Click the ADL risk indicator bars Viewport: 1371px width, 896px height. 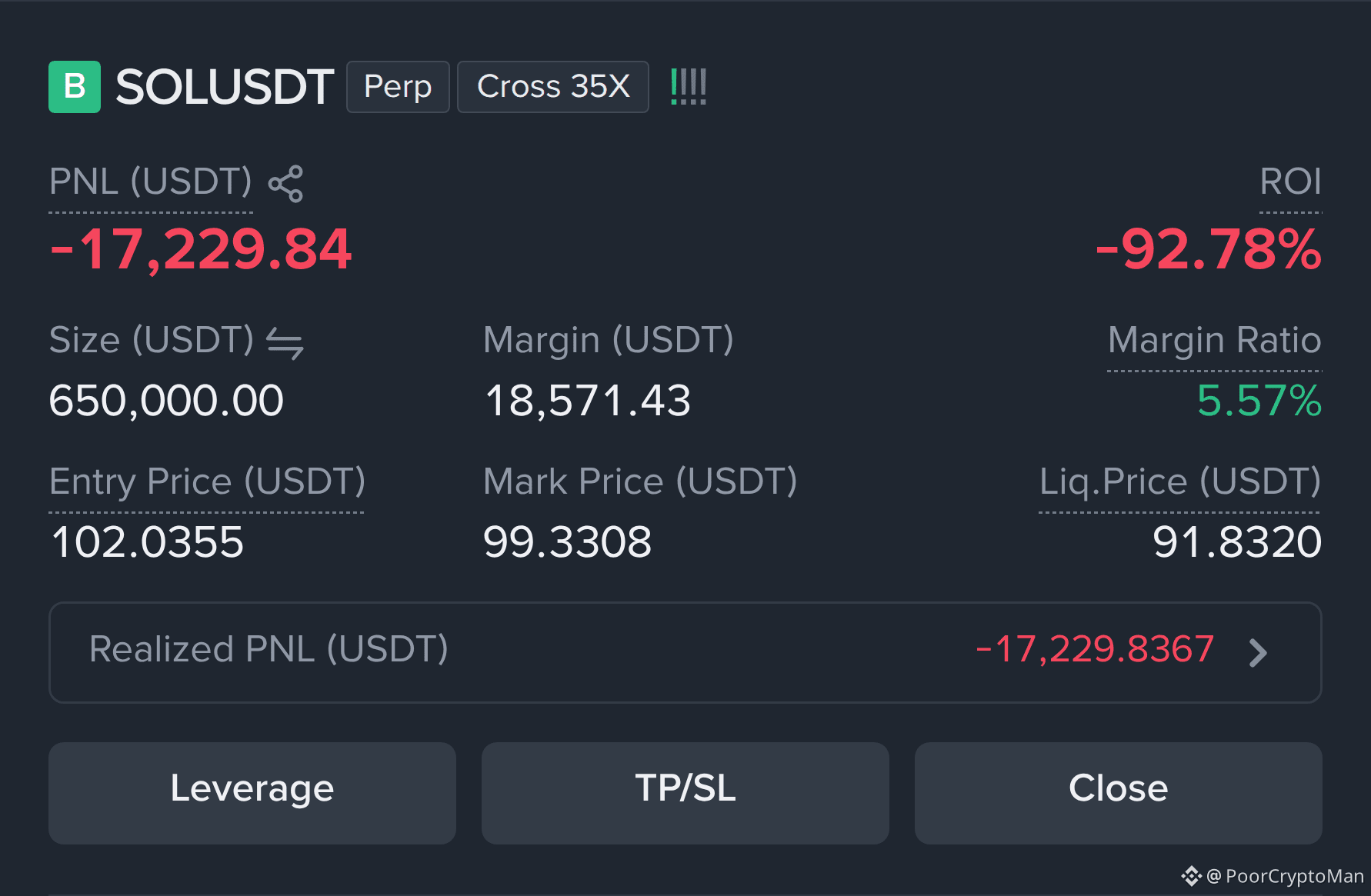(x=689, y=86)
